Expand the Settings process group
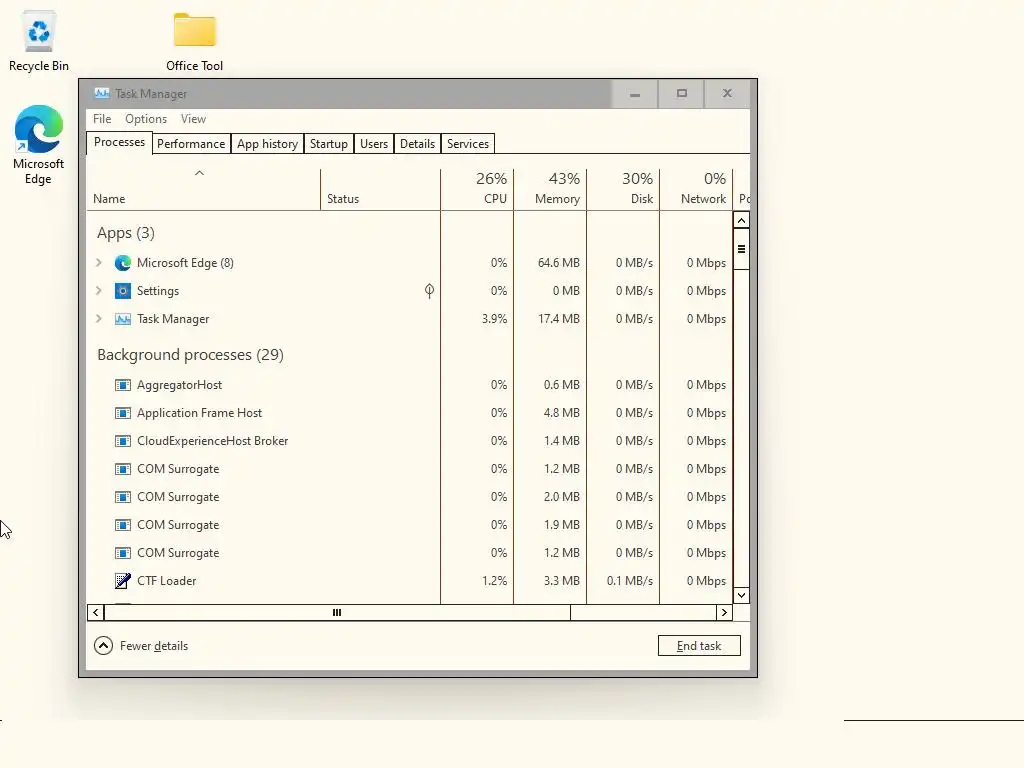This screenshot has width=1024, height=768. (x=99, y=291)
